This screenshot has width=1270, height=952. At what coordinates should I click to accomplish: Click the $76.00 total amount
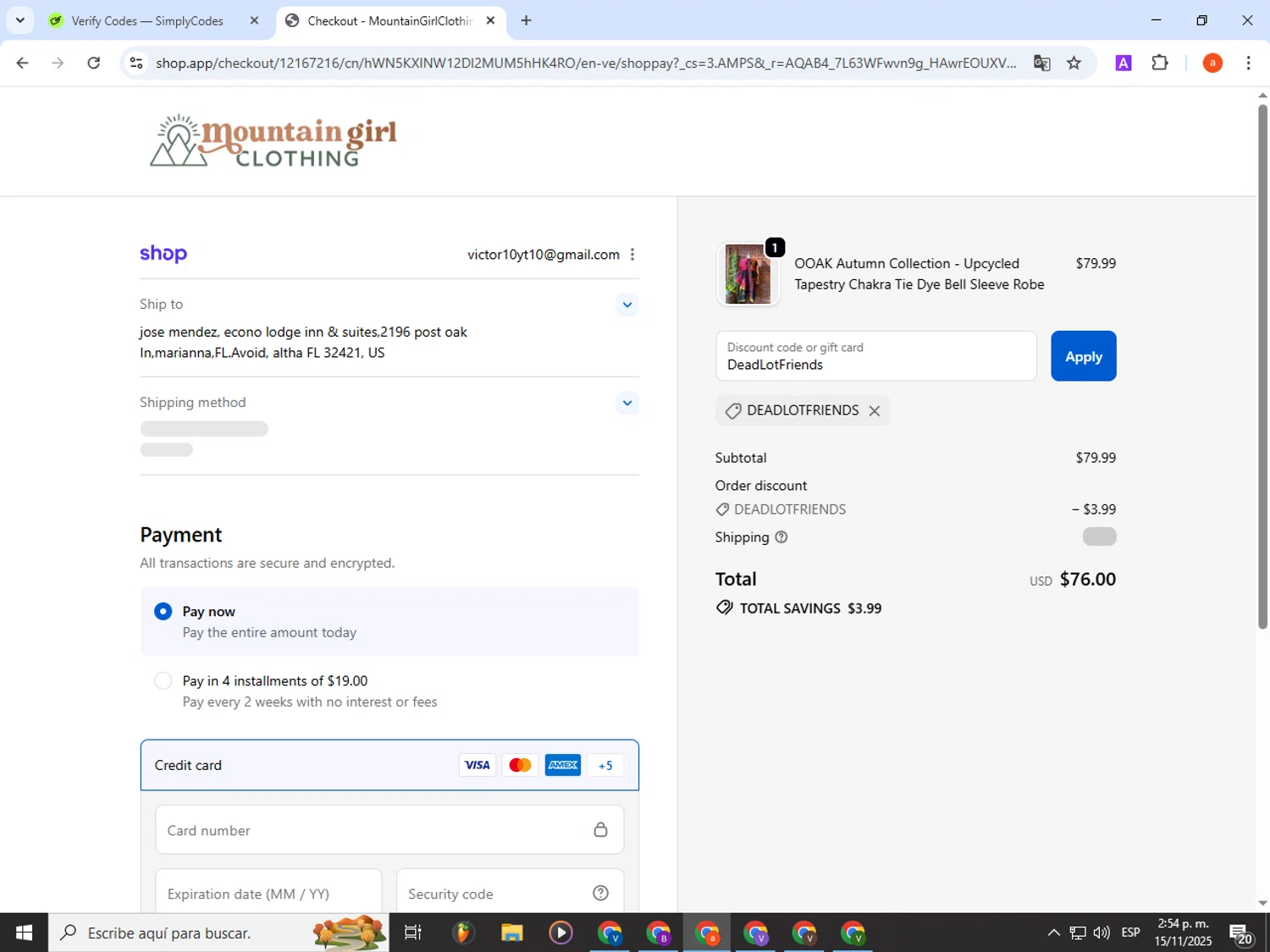[x=1087, y=580]
